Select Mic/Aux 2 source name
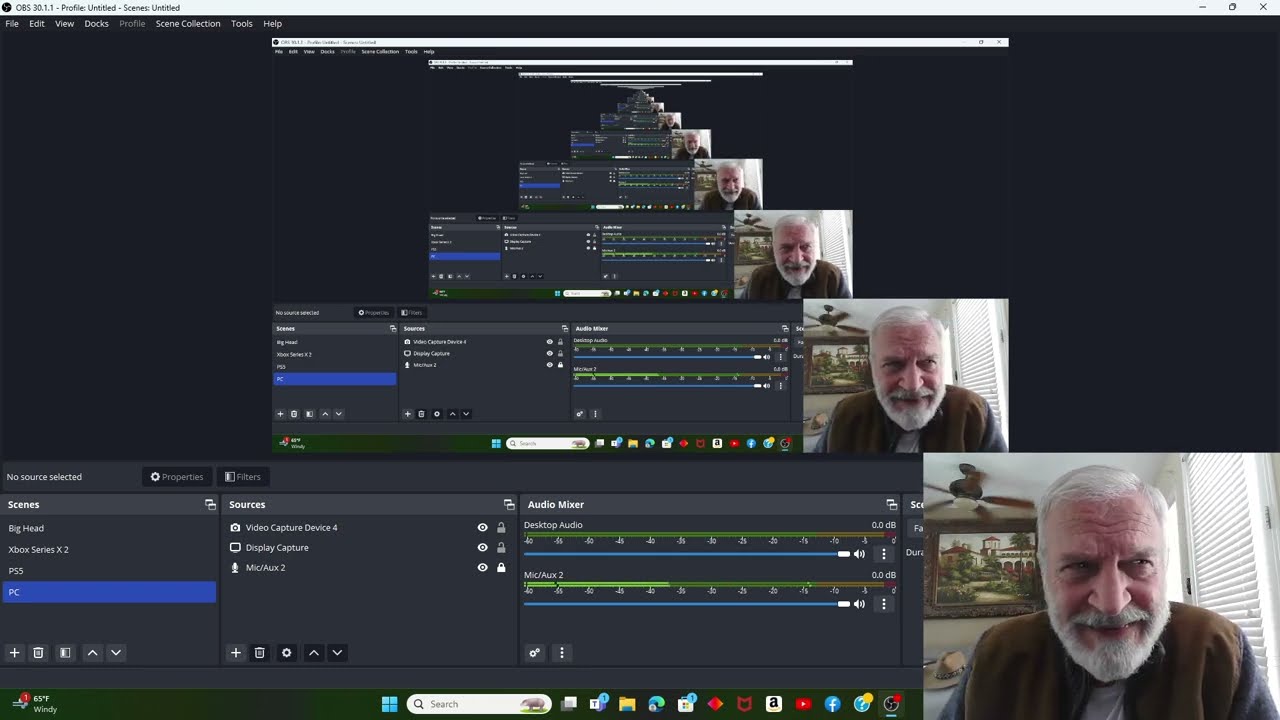1280x720 pixels. point(265,568)
